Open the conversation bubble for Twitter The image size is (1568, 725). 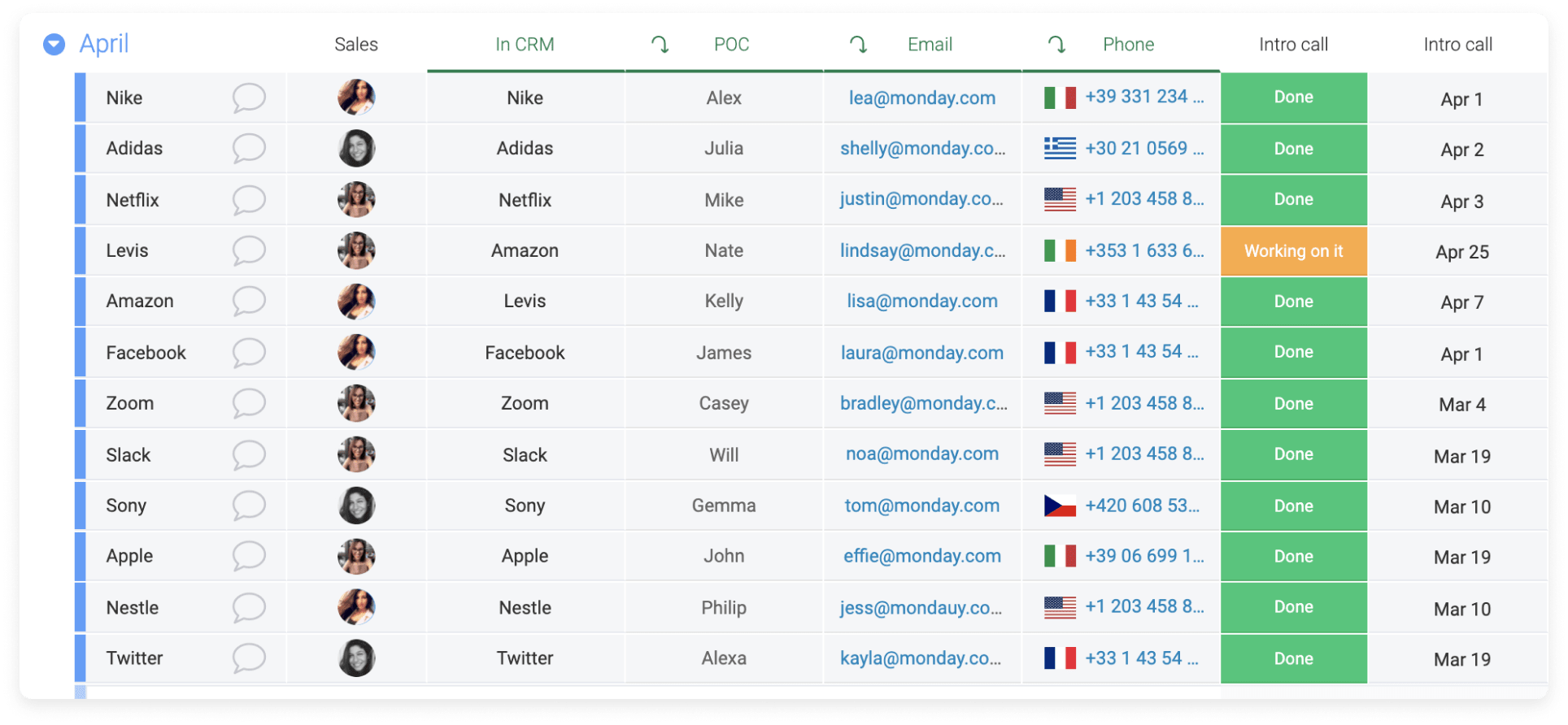(249, 659)
